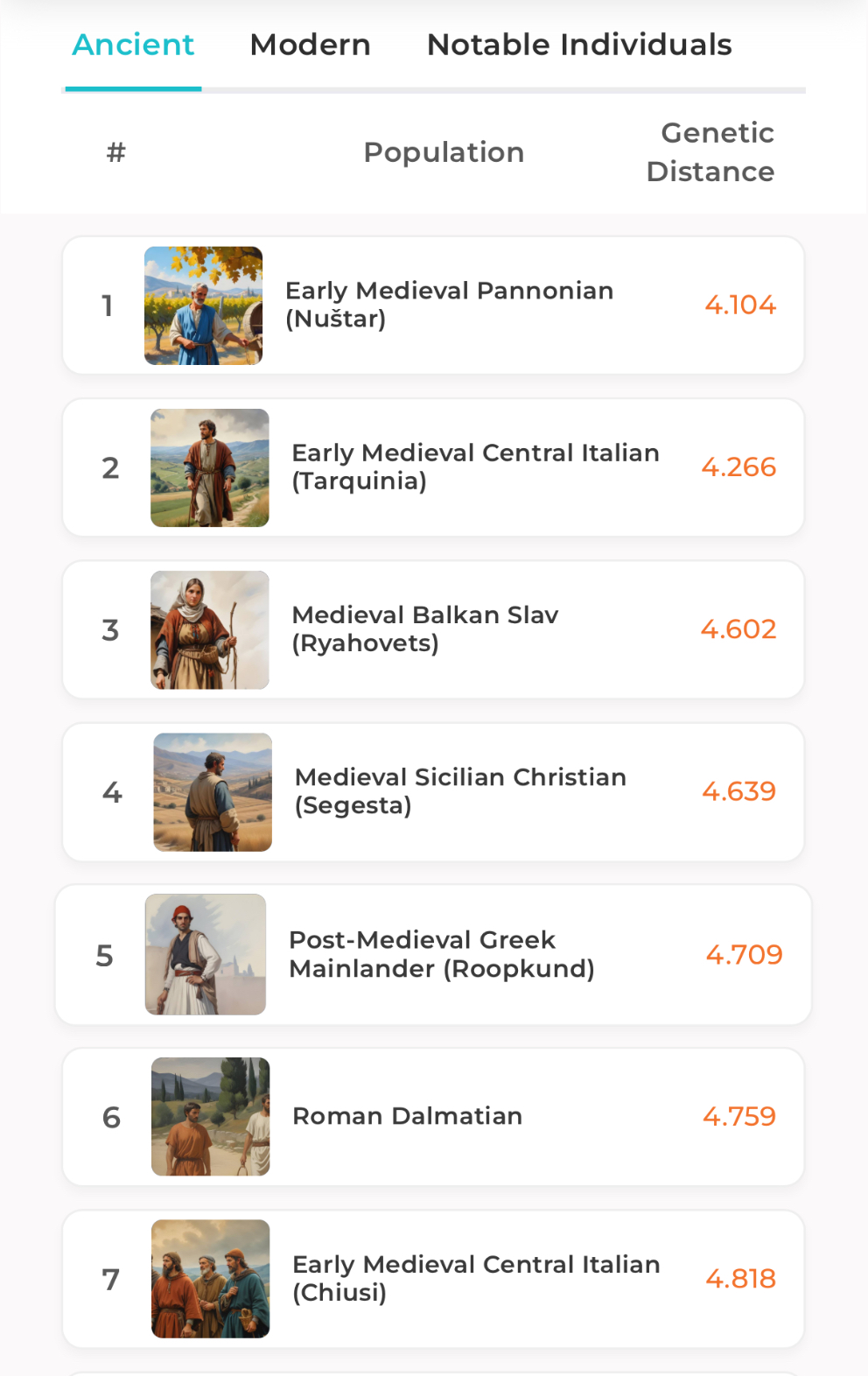The image size is (868, 1376).
Task: Switch to the Ancient tab
Action: 133,45
